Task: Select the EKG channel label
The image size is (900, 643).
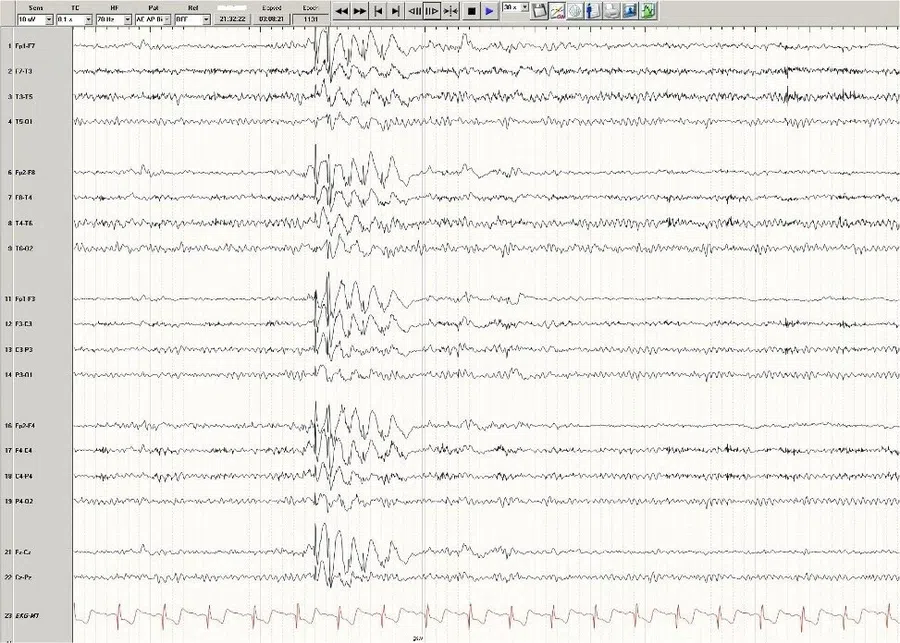Action: pos(27,615)
